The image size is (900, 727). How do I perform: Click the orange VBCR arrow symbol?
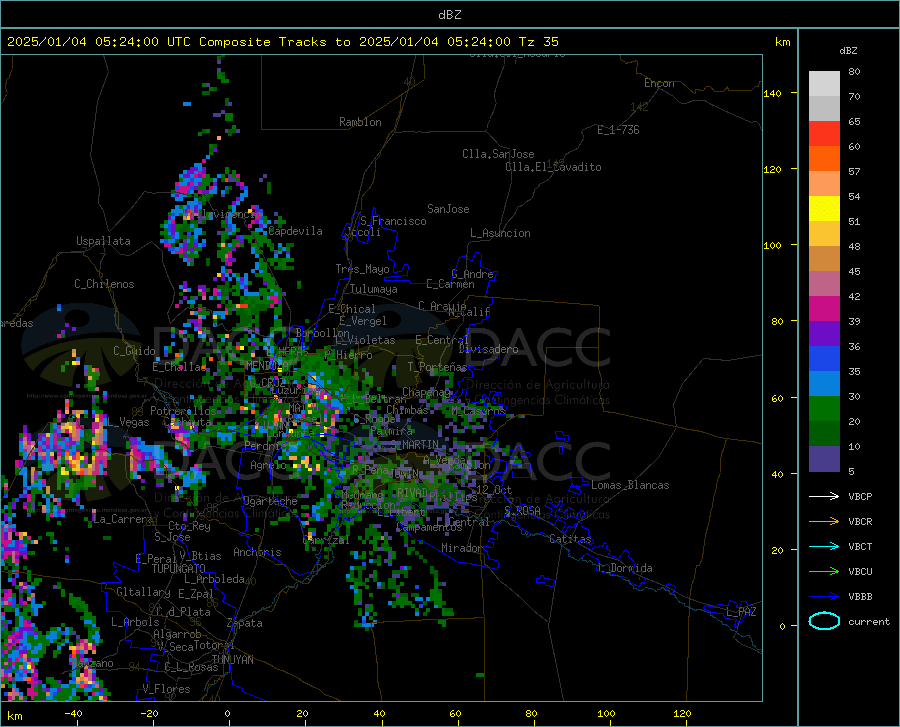click(x=824, y=521)
